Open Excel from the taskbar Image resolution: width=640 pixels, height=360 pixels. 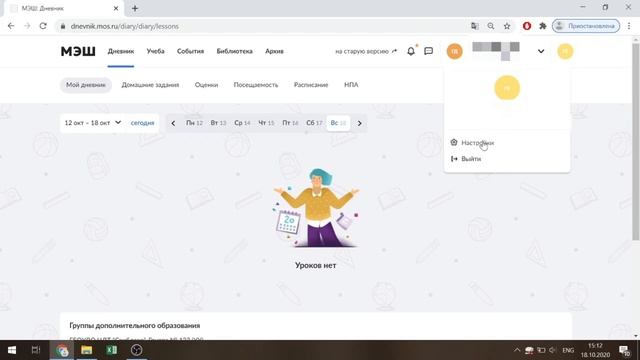point(111,350)
